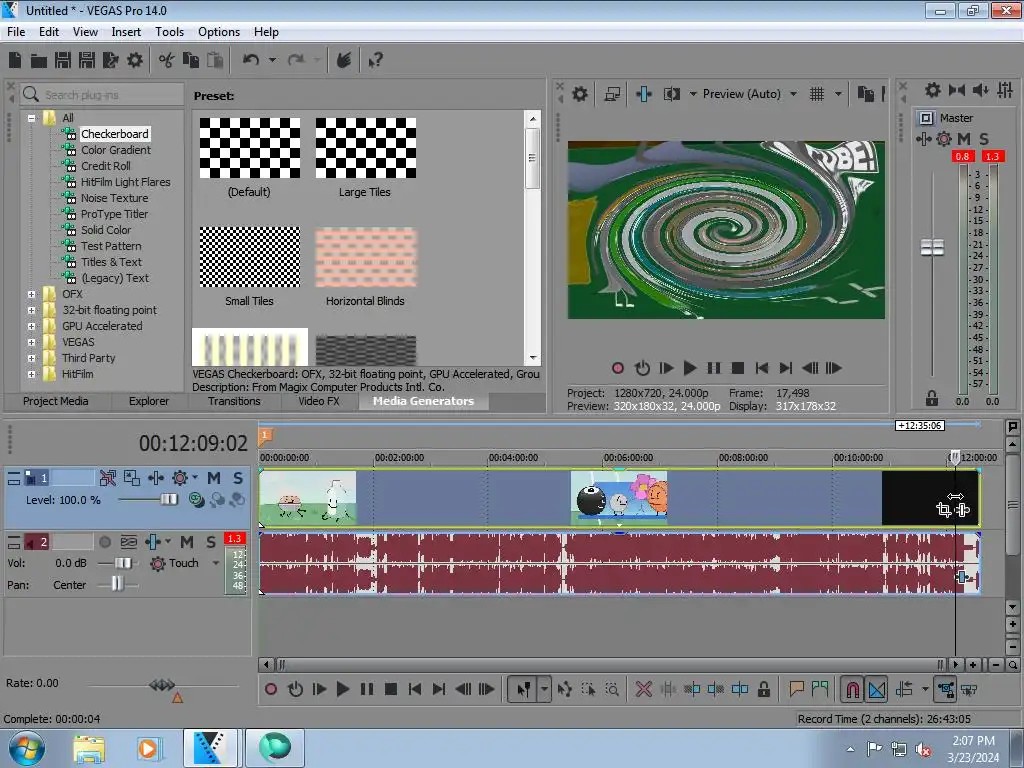The height and width of the screenshot is (768, 1024).
Task: Select the Titles & Text generator
Action: pos(111,262)
